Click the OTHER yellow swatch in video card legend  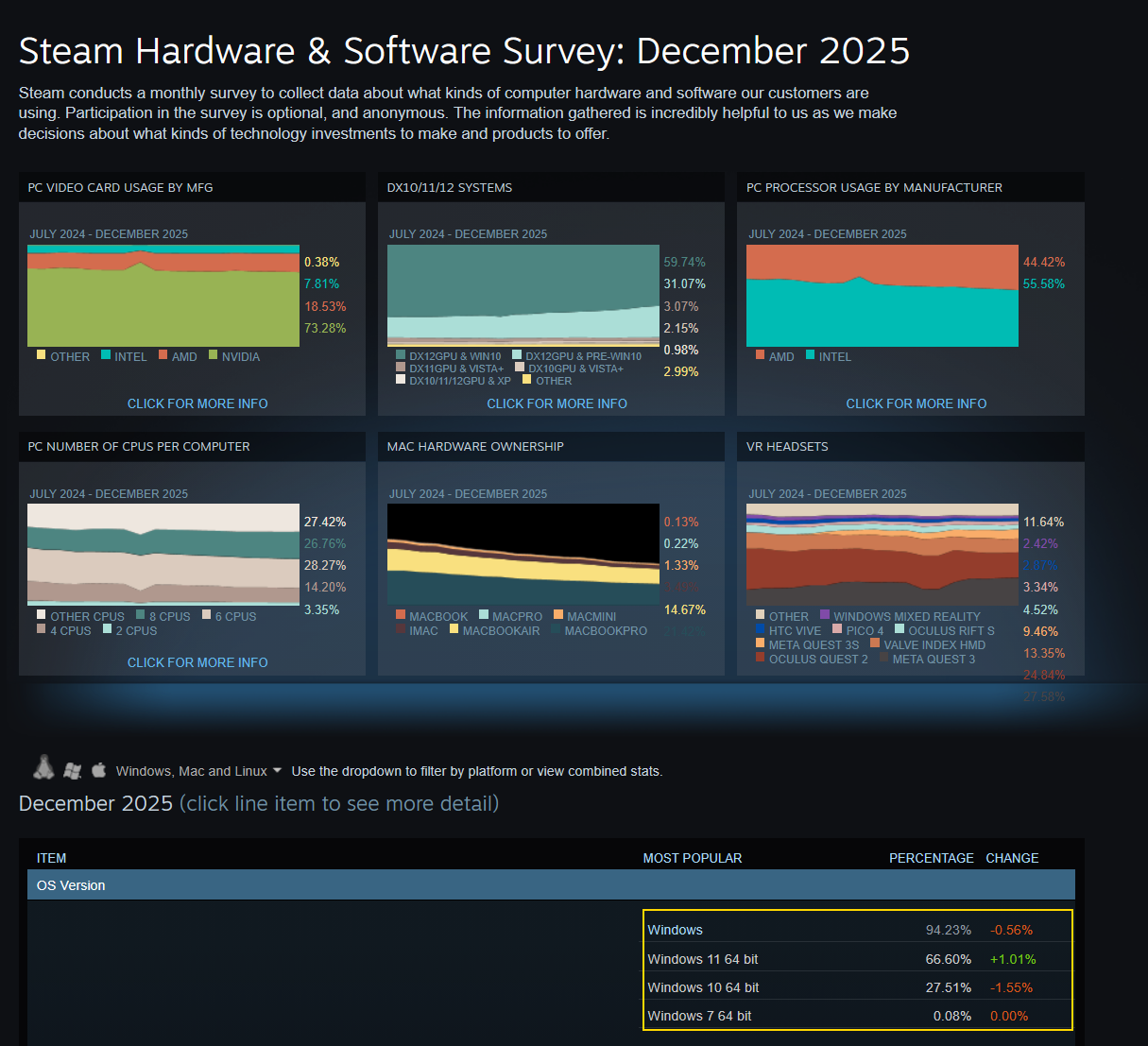[42, 355]
